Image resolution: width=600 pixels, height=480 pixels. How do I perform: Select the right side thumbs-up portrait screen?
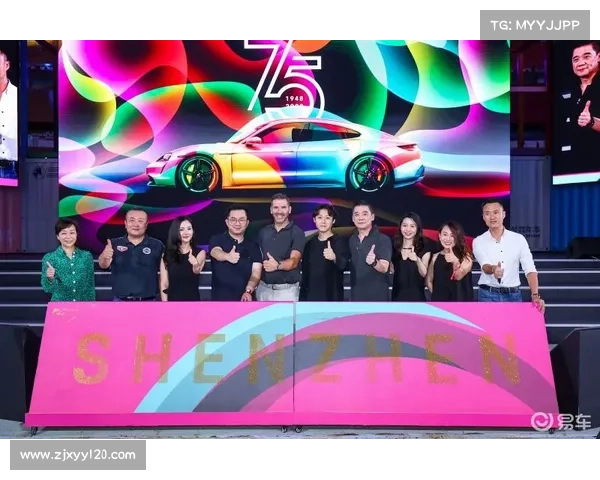coord(576,110)
